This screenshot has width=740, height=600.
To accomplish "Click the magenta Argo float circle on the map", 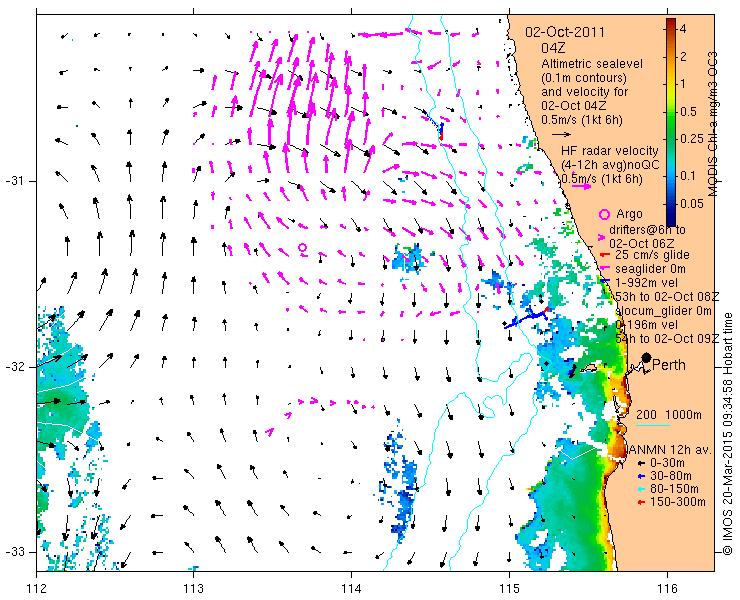I will pyautogui.click(x=303, y=247).
